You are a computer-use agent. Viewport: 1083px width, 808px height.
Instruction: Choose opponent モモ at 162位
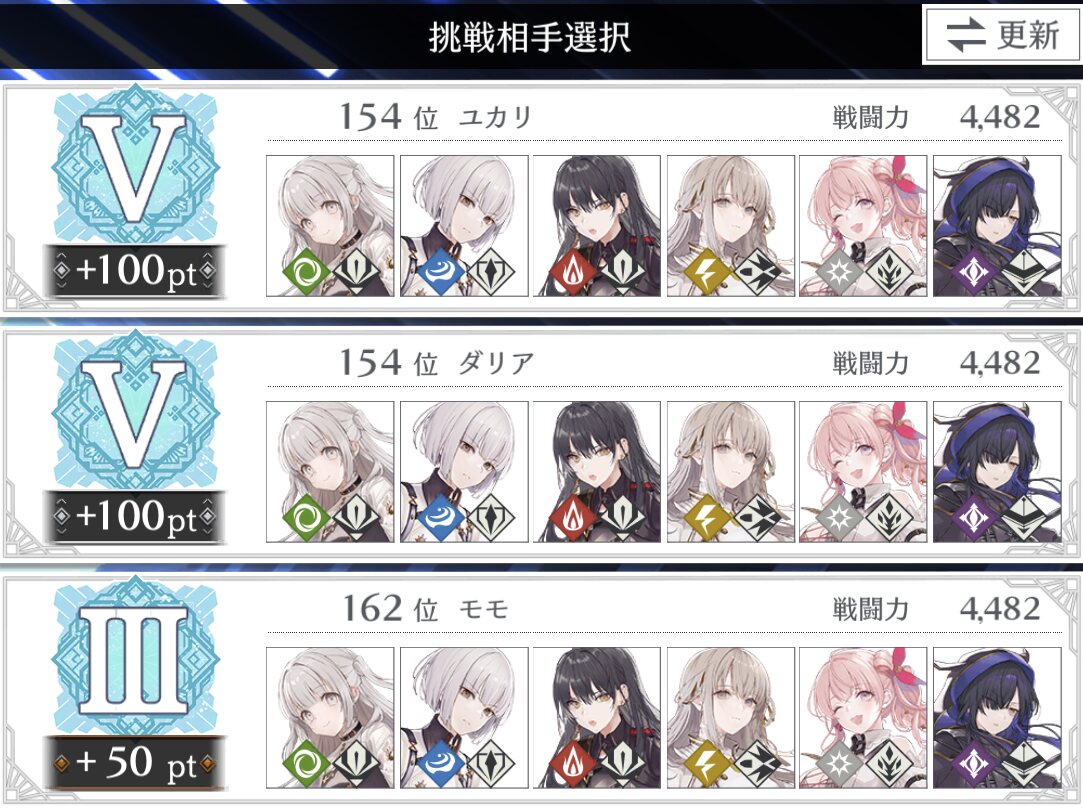pos(542,689)
